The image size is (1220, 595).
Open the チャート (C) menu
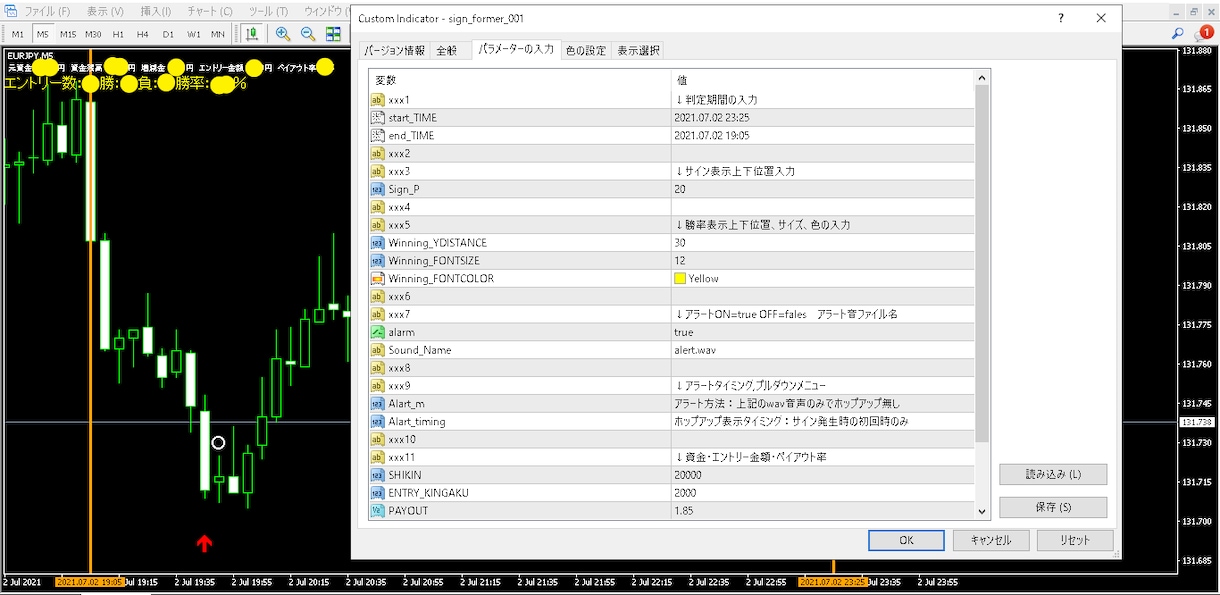210,11
